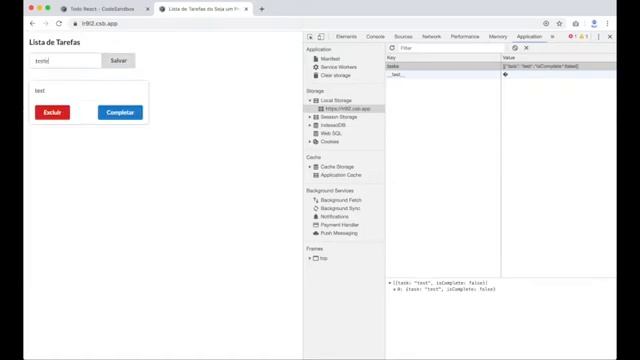Open a new browser tab
The height and width of the screenshot is (360, 640).
(x=262, y=9)
